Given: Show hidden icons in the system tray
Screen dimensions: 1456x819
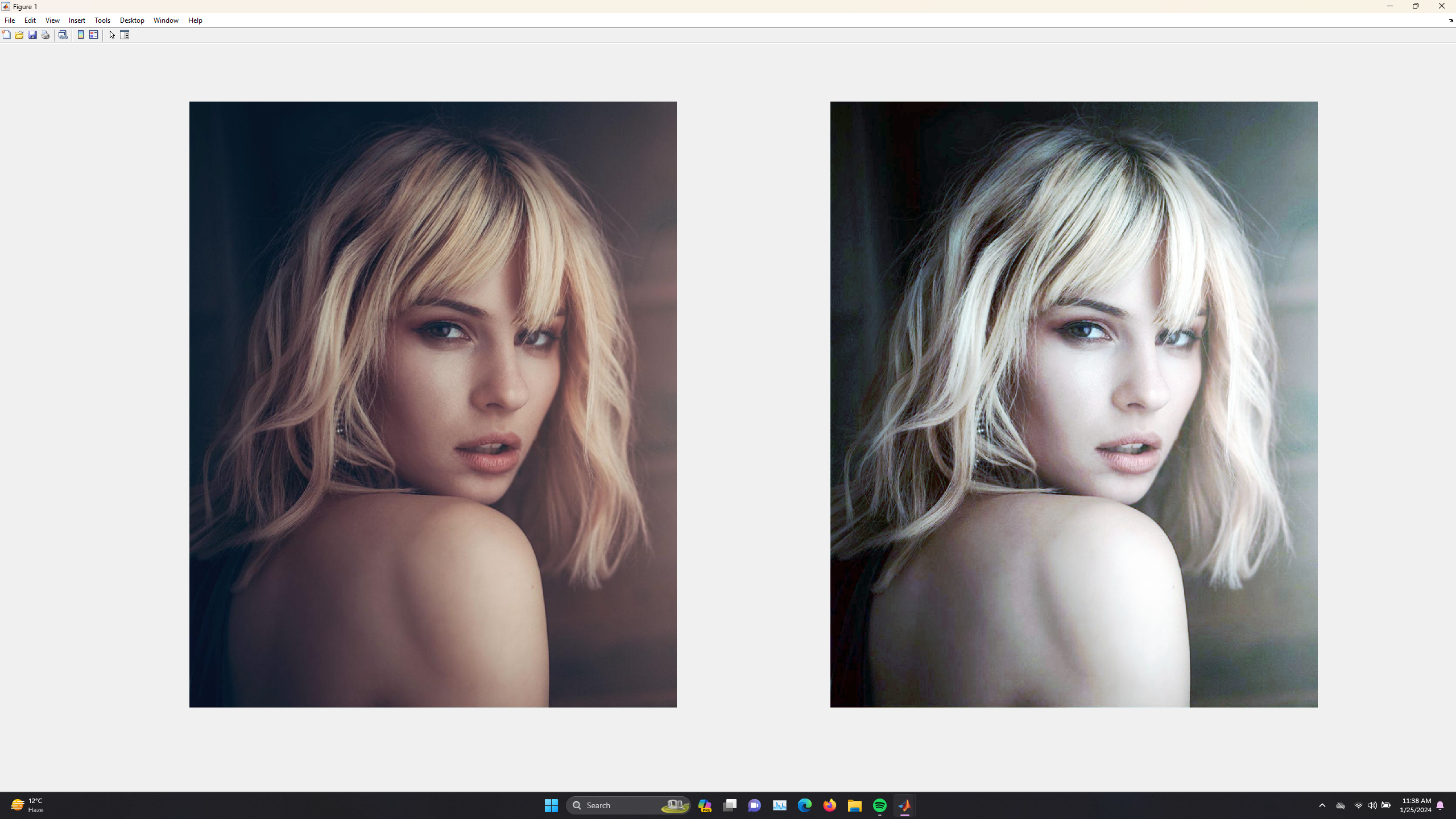Looking at the screenshot, I should [x=1322, y=805].
